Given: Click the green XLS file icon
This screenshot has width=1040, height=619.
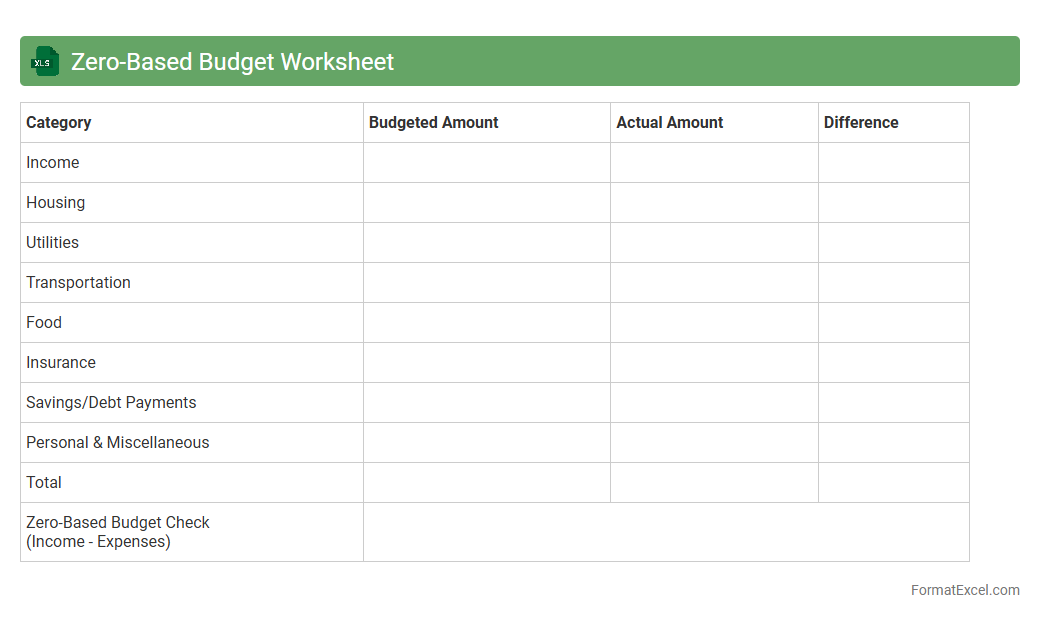Looking at the screenshot, I should pyautogui.click(x=45, y=61).
